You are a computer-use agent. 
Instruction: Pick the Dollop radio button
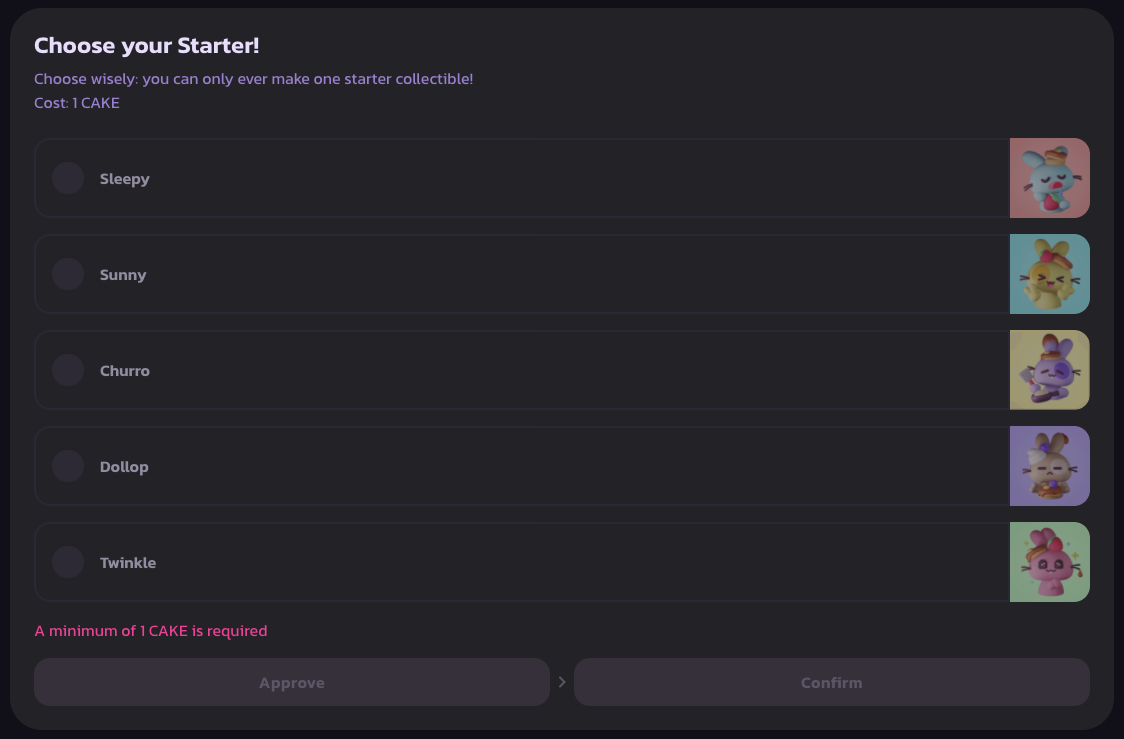click(68, 466)
